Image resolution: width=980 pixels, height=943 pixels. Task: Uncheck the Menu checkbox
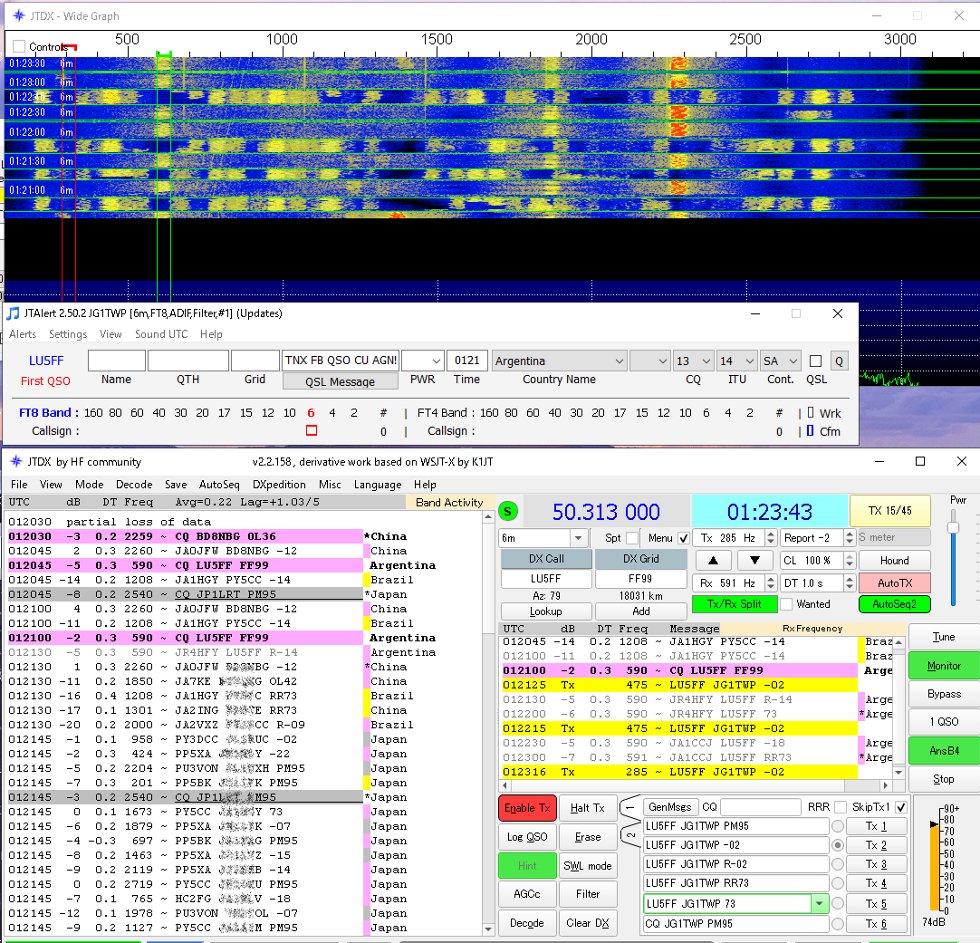click(683, 537)
